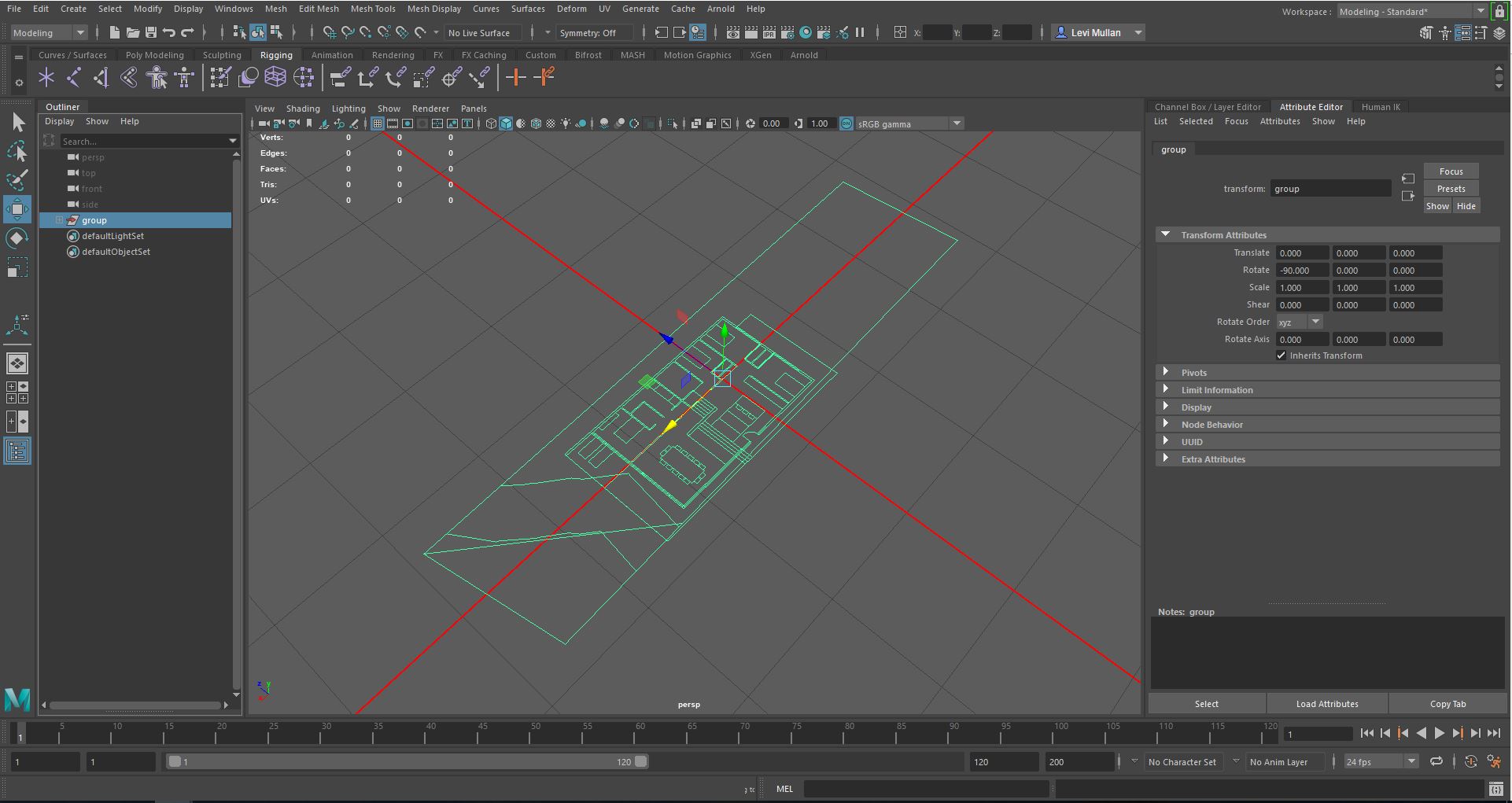This screenshot has height=803, width=1512.
Task: Save the current scene icon
Action: pyautogui.click(x=151, y=32)
